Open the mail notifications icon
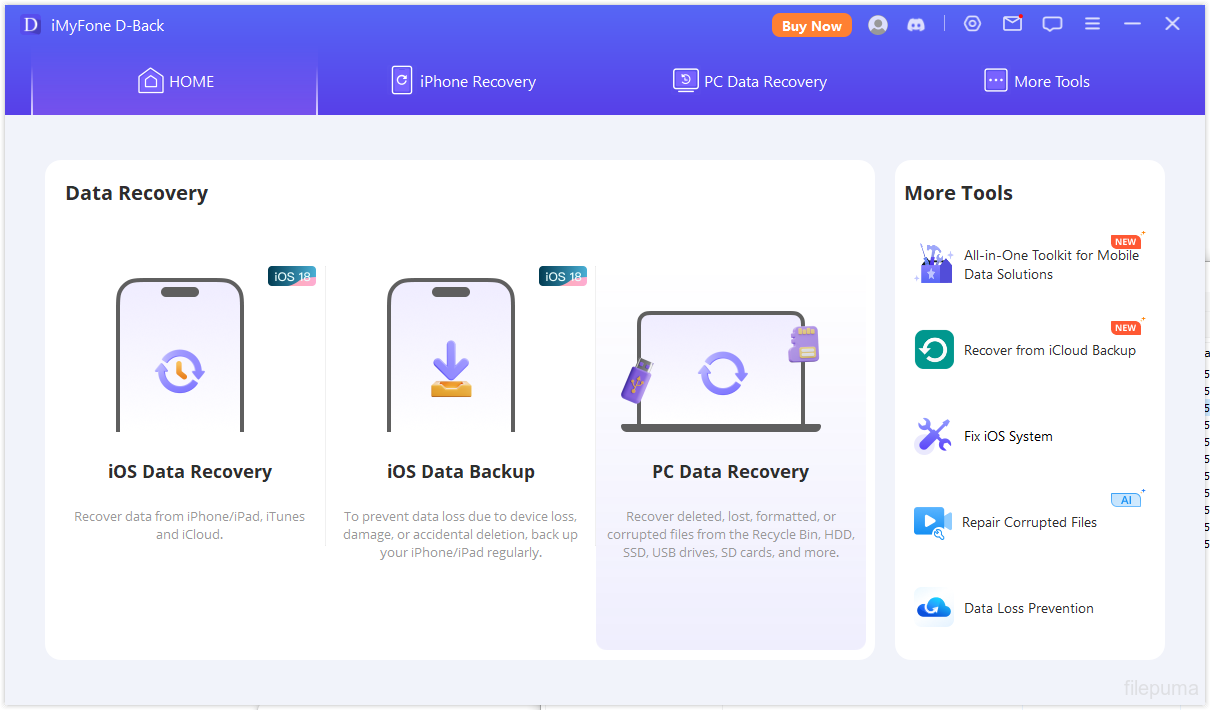The image size is (1210, 710). click(1012, 24)
